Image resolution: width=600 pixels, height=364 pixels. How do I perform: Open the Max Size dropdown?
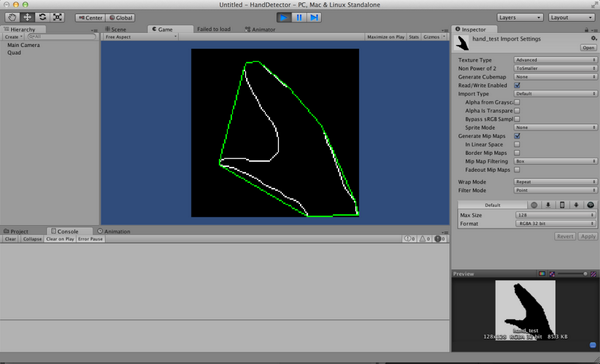(x=555, y=215)
